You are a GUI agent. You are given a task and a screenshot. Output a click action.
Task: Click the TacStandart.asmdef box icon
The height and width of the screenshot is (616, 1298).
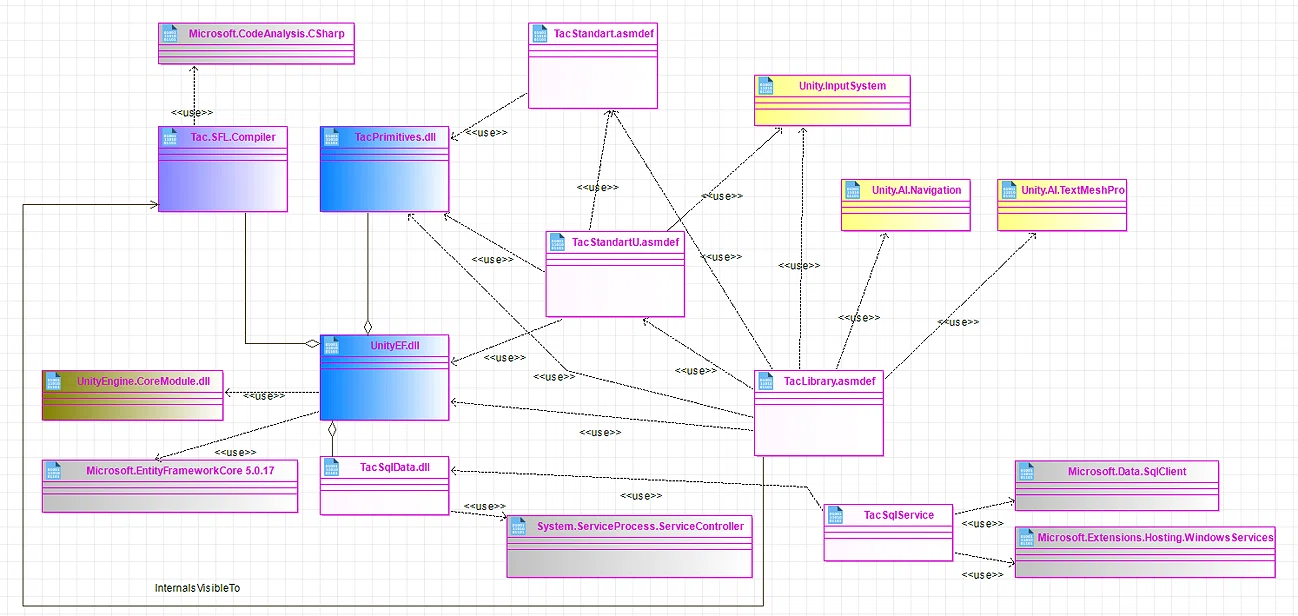point(539,34)
